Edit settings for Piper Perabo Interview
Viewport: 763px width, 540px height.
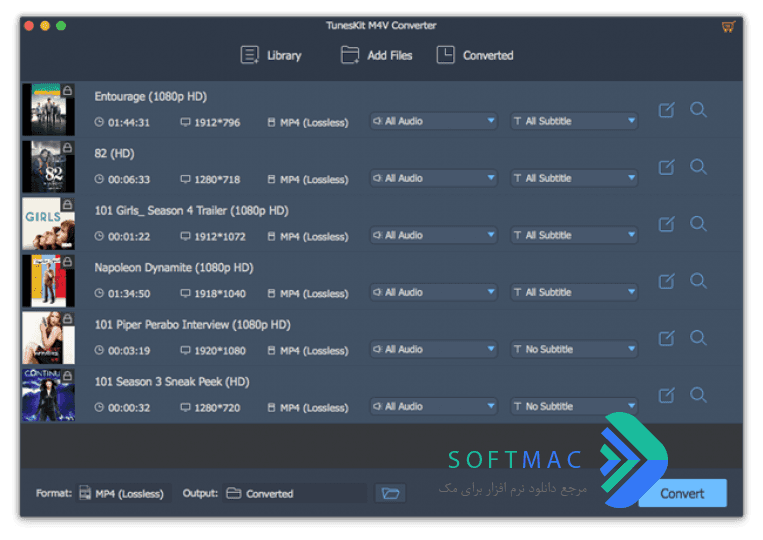(666, 338)
